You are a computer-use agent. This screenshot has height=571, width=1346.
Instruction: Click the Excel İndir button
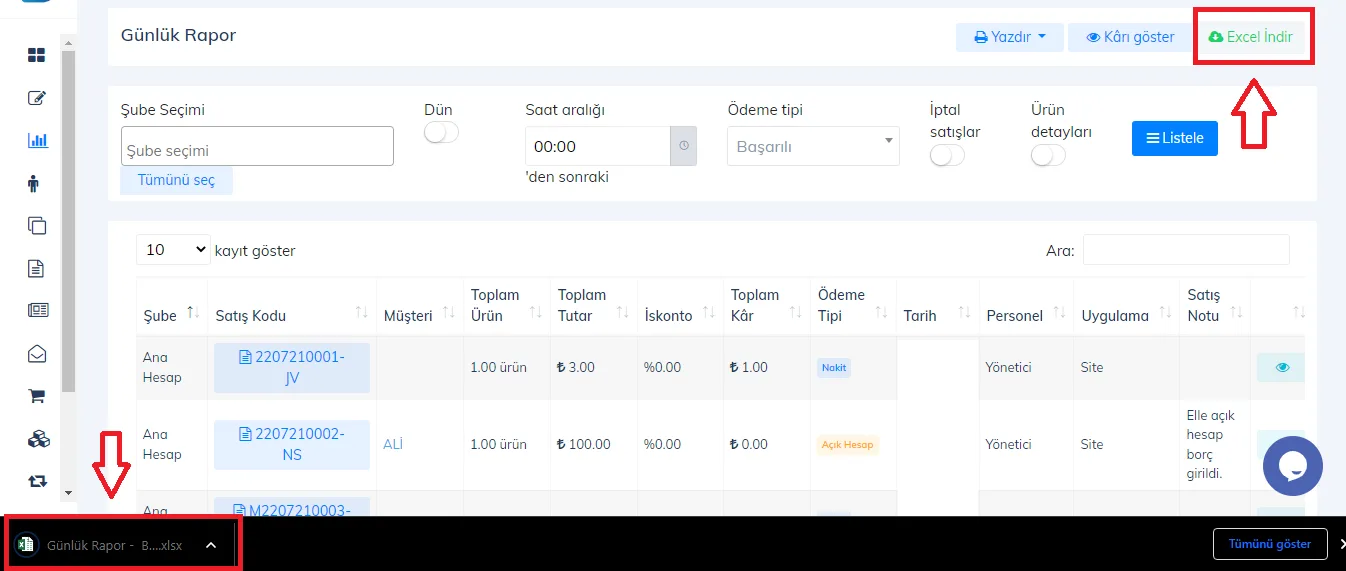tap(1250, 37)
